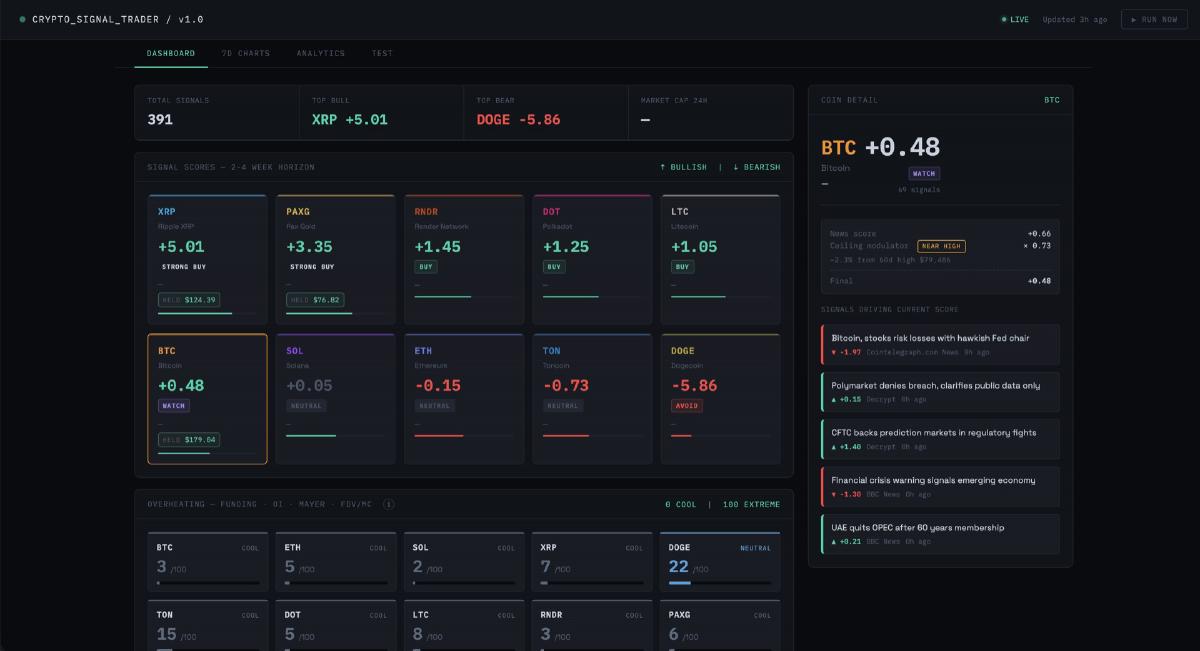Click the HELD $124.39 badge on XRP
The height and width of the screenshot is (651, 1200).
tap(188, 300)
